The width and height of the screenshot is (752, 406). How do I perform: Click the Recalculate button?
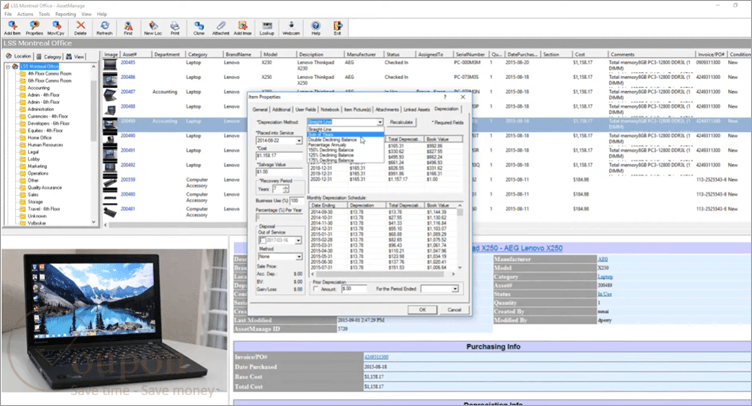(401, 122)
